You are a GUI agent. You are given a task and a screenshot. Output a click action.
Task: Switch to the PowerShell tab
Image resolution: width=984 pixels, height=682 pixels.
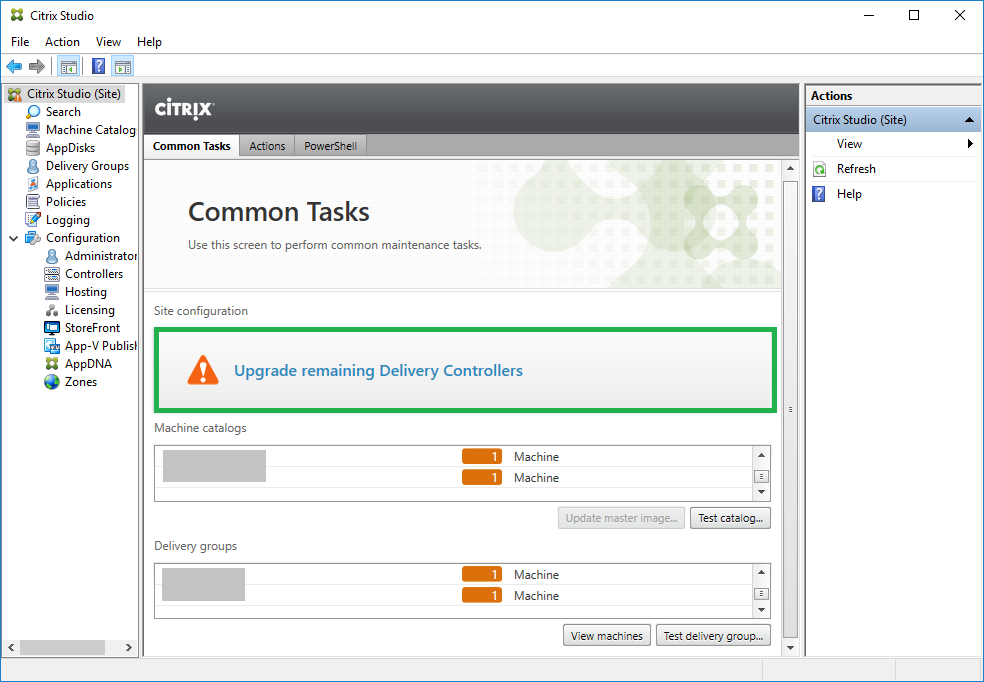click(x=330, y=146)
